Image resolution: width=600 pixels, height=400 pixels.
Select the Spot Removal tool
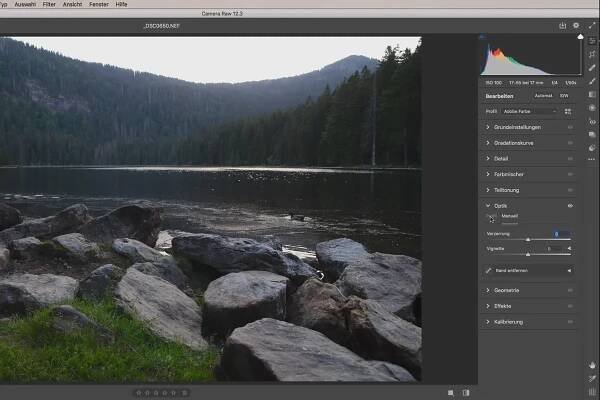592,67
